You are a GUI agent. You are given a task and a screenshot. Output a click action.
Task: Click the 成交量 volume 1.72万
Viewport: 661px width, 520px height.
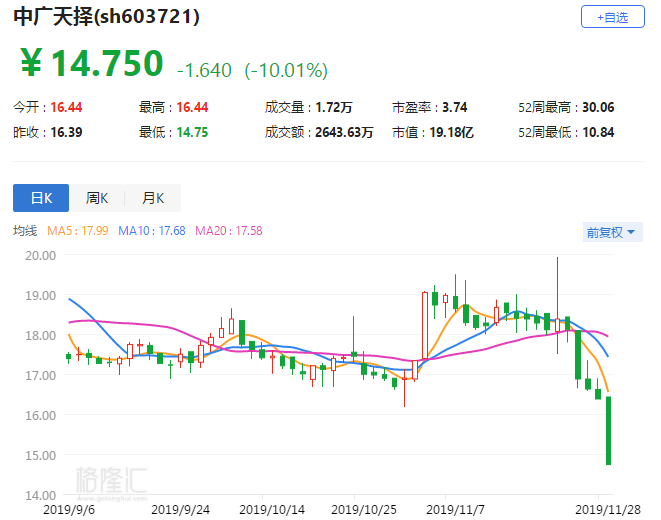pyautogui.click(x=334, y=107)
